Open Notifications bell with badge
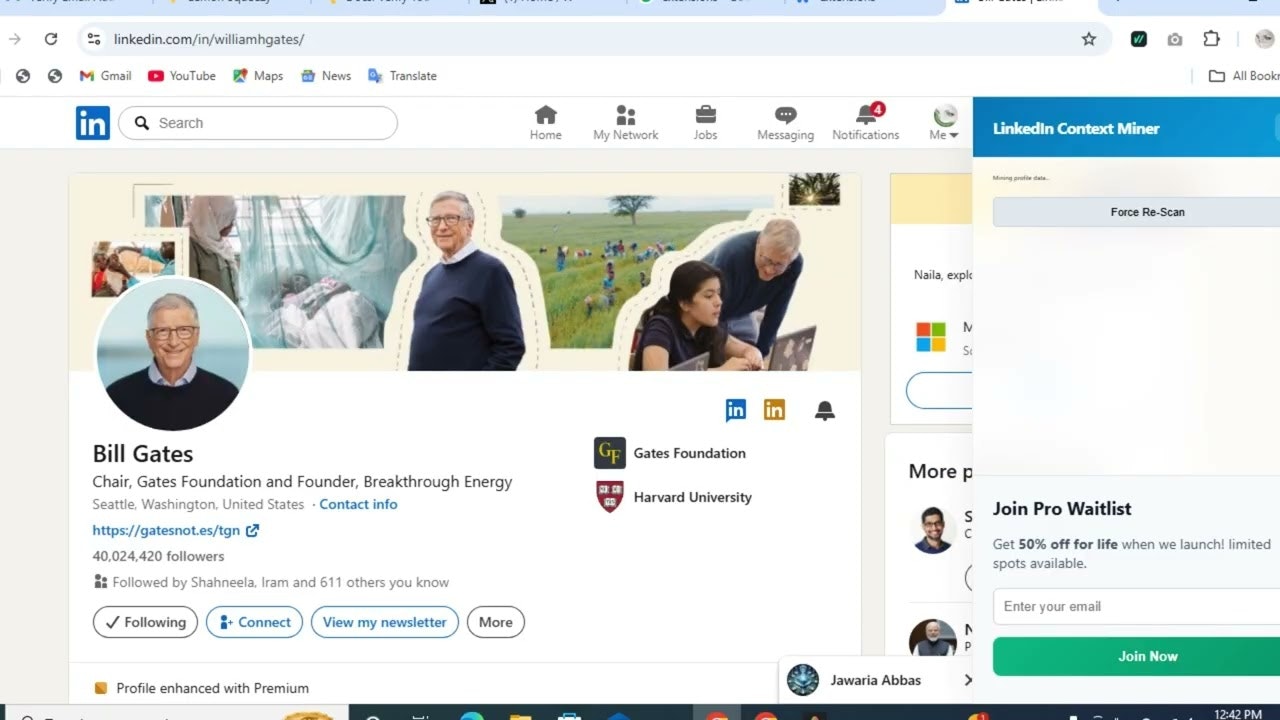 pyautogui.click(x=866, y=123)
